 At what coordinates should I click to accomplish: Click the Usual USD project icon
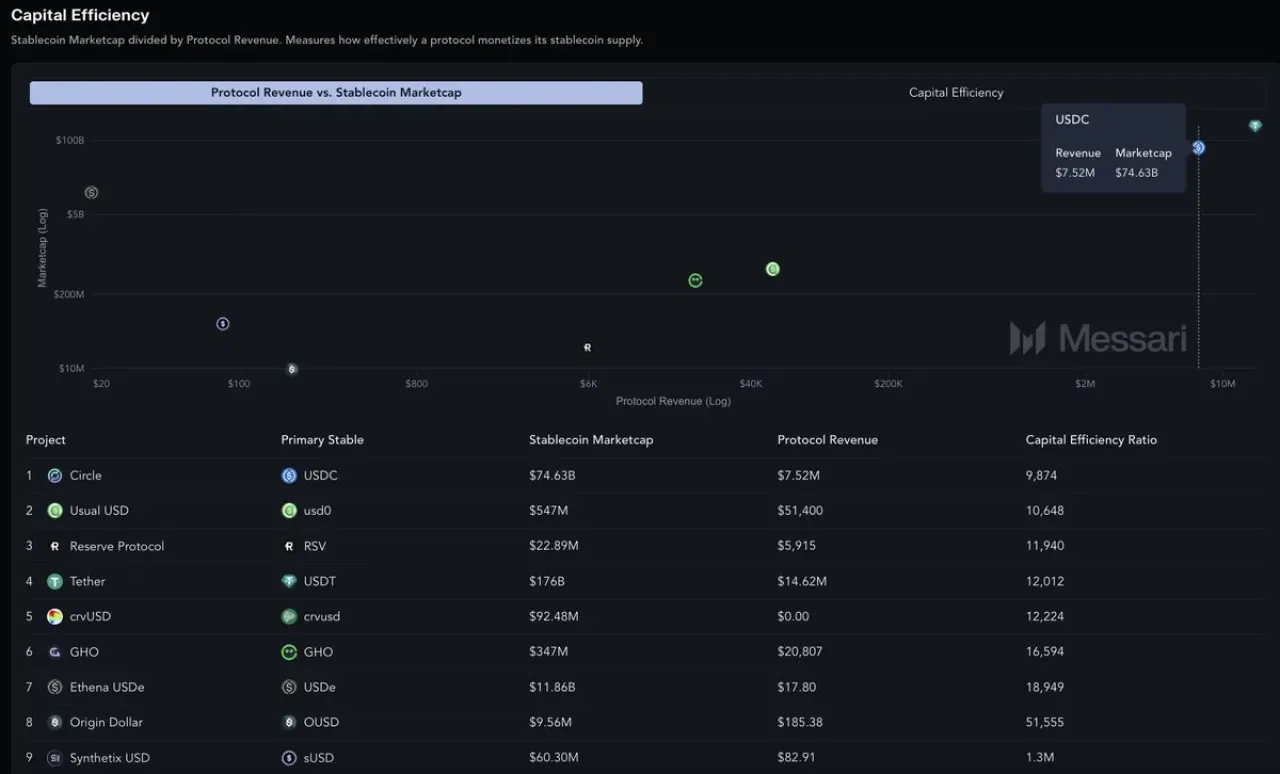55,511
